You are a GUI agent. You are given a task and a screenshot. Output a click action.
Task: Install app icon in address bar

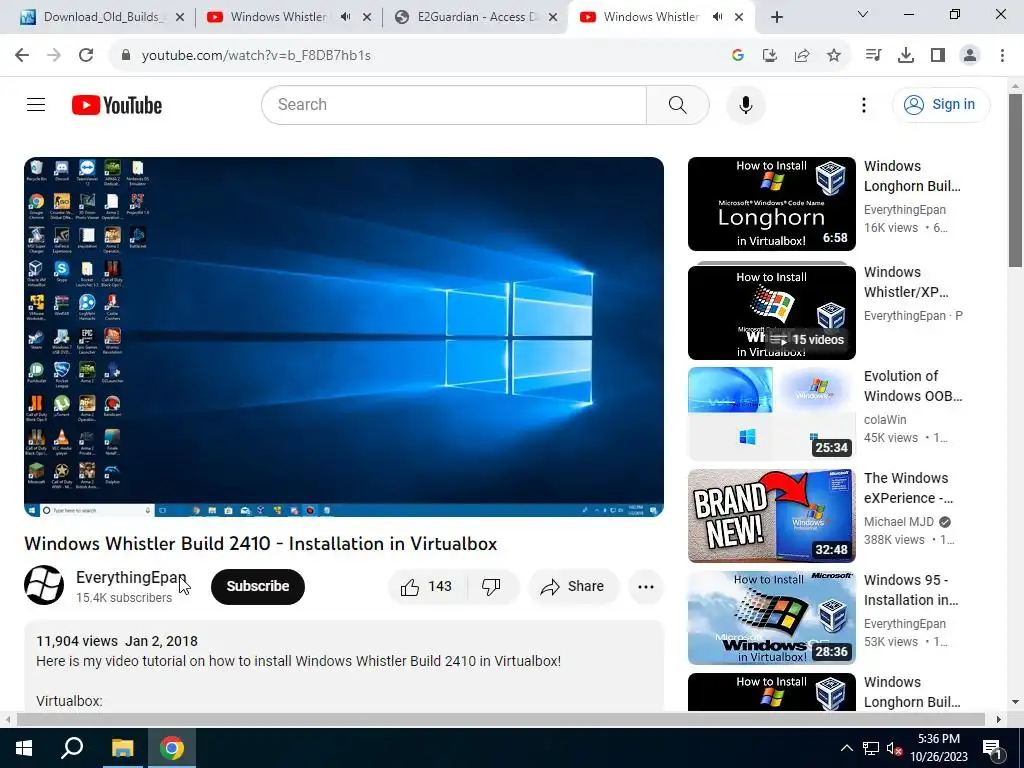click(770, 55)
